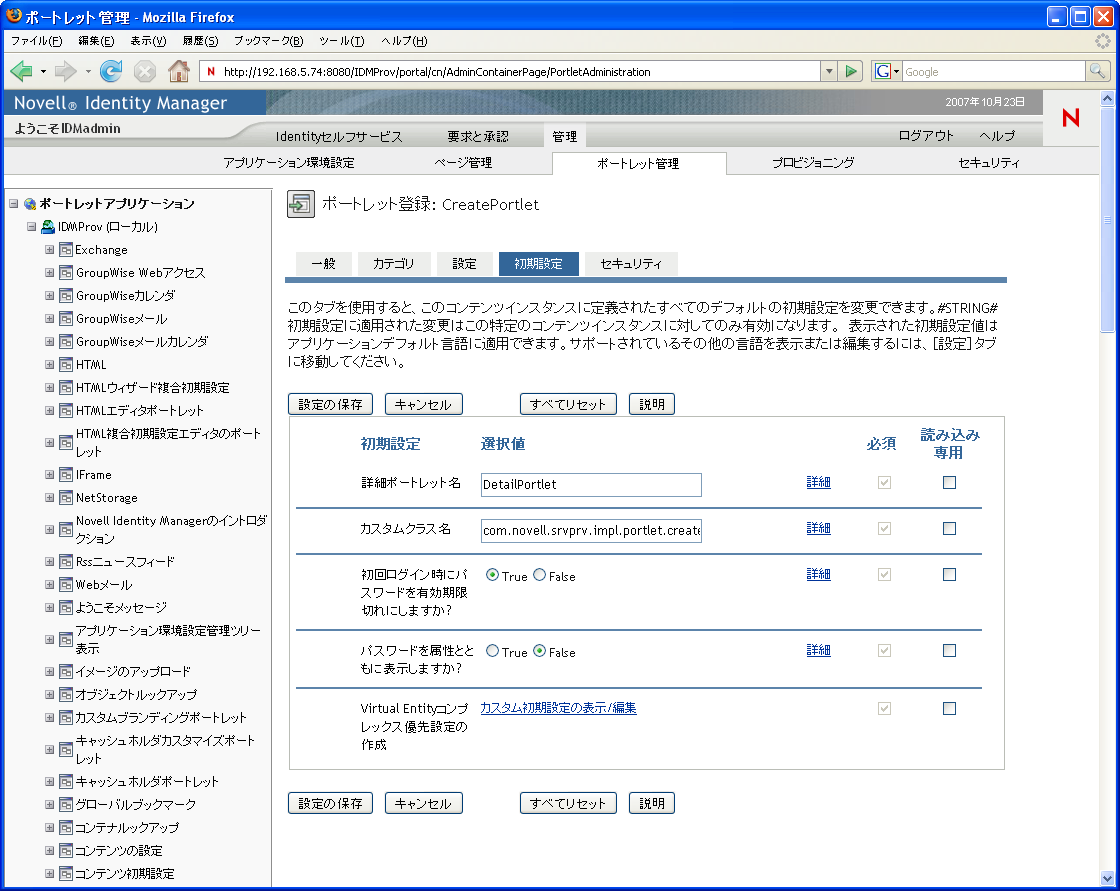Expand the GroupWise Webアクセス node

click(x=49, y=272)
